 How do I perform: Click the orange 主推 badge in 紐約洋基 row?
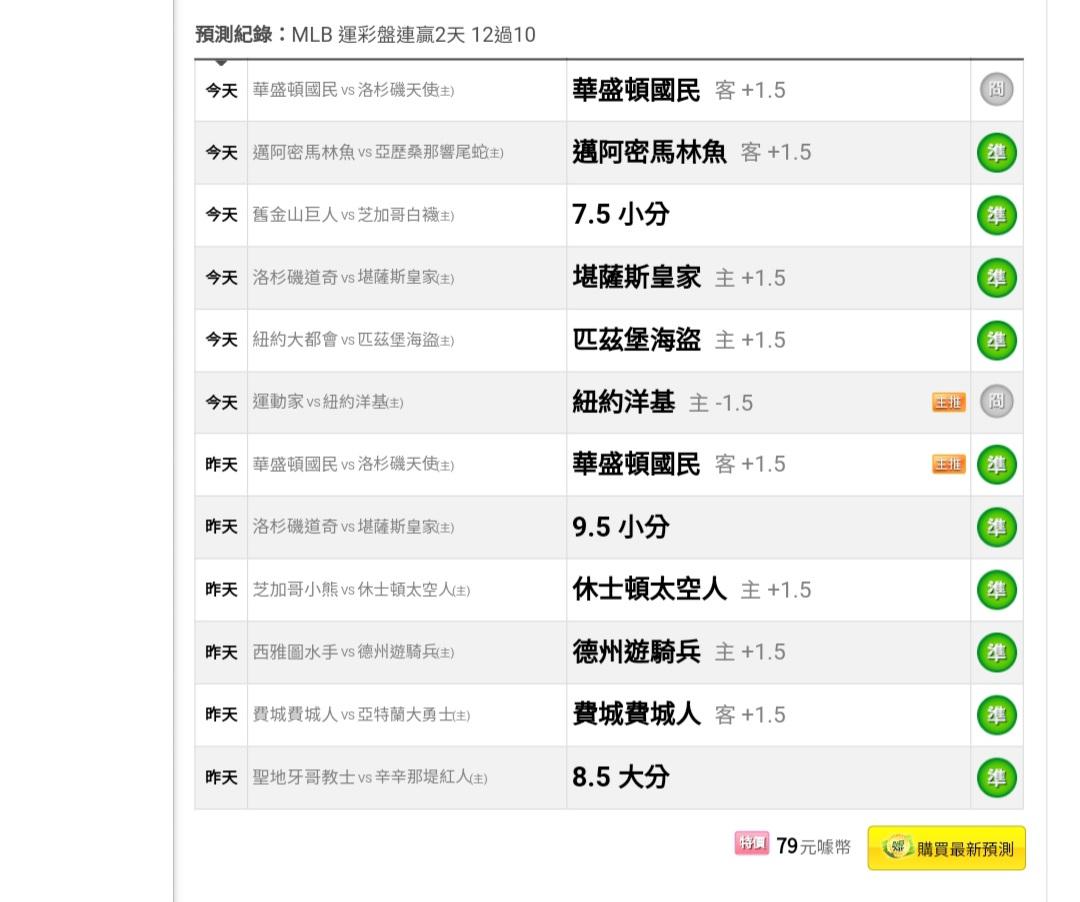click(948, 402)
